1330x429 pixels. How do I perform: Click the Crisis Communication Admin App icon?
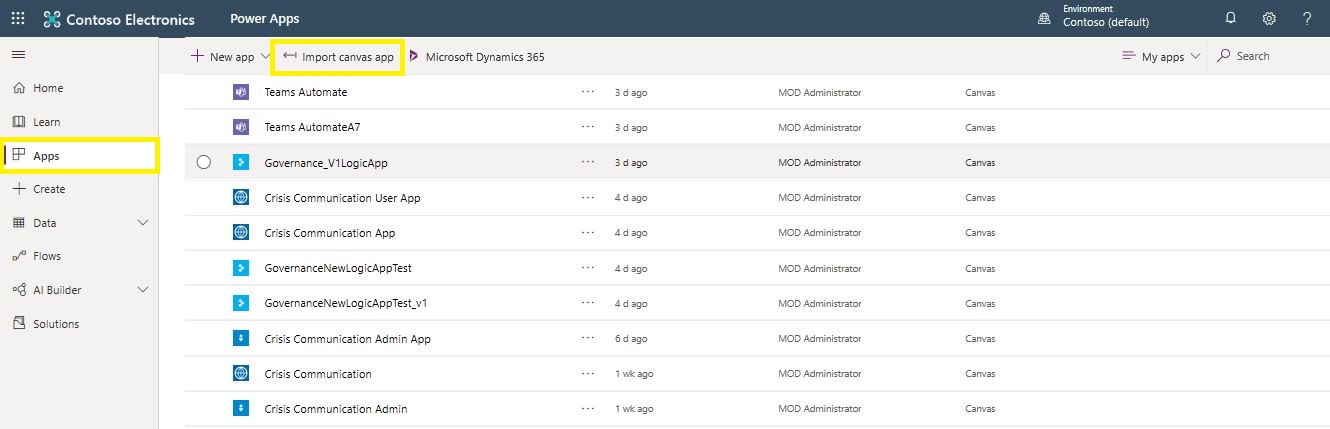(x=240, y=339)
